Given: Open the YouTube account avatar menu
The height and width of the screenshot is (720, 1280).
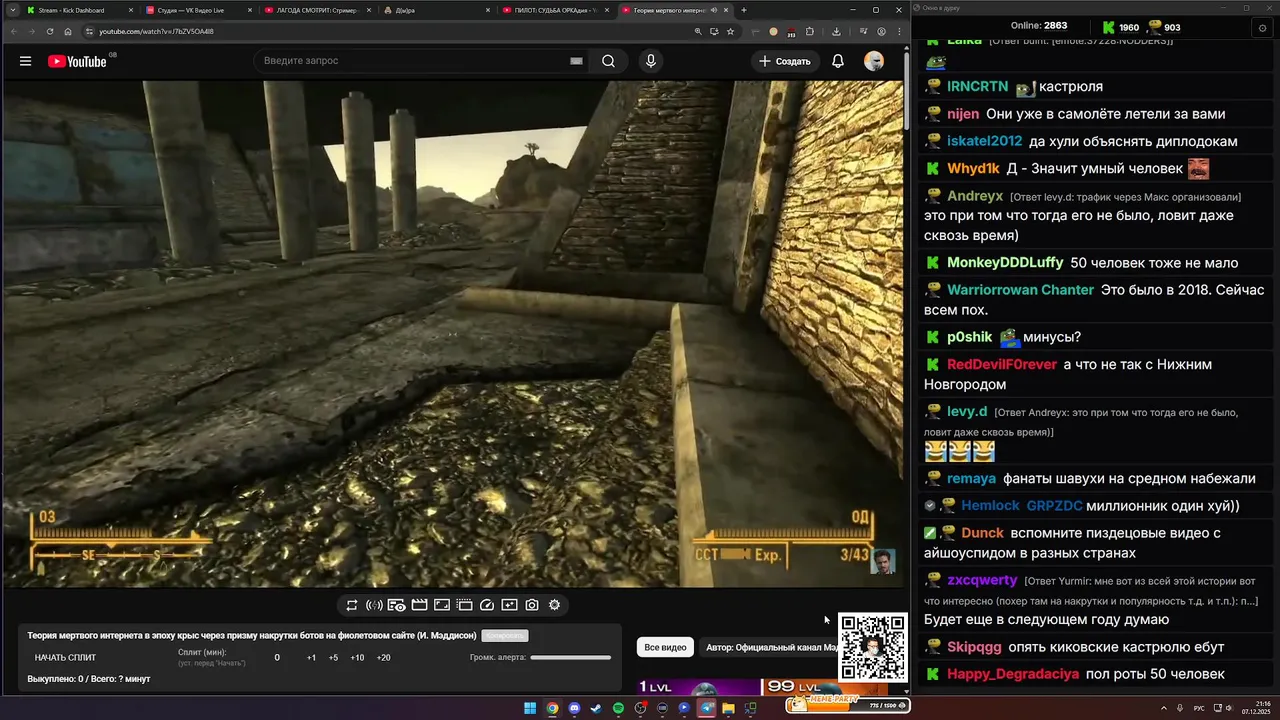Looking at the screenshot, I should pos(874,61).
